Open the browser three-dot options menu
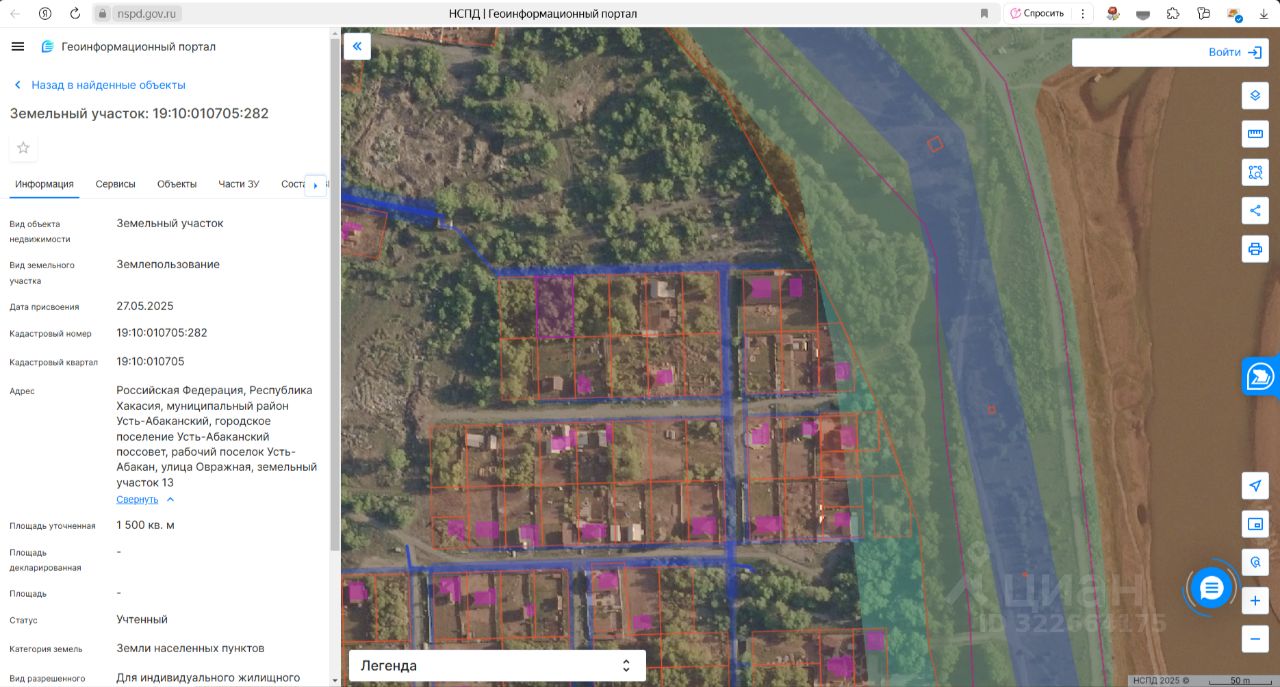 pos(1083,13)
